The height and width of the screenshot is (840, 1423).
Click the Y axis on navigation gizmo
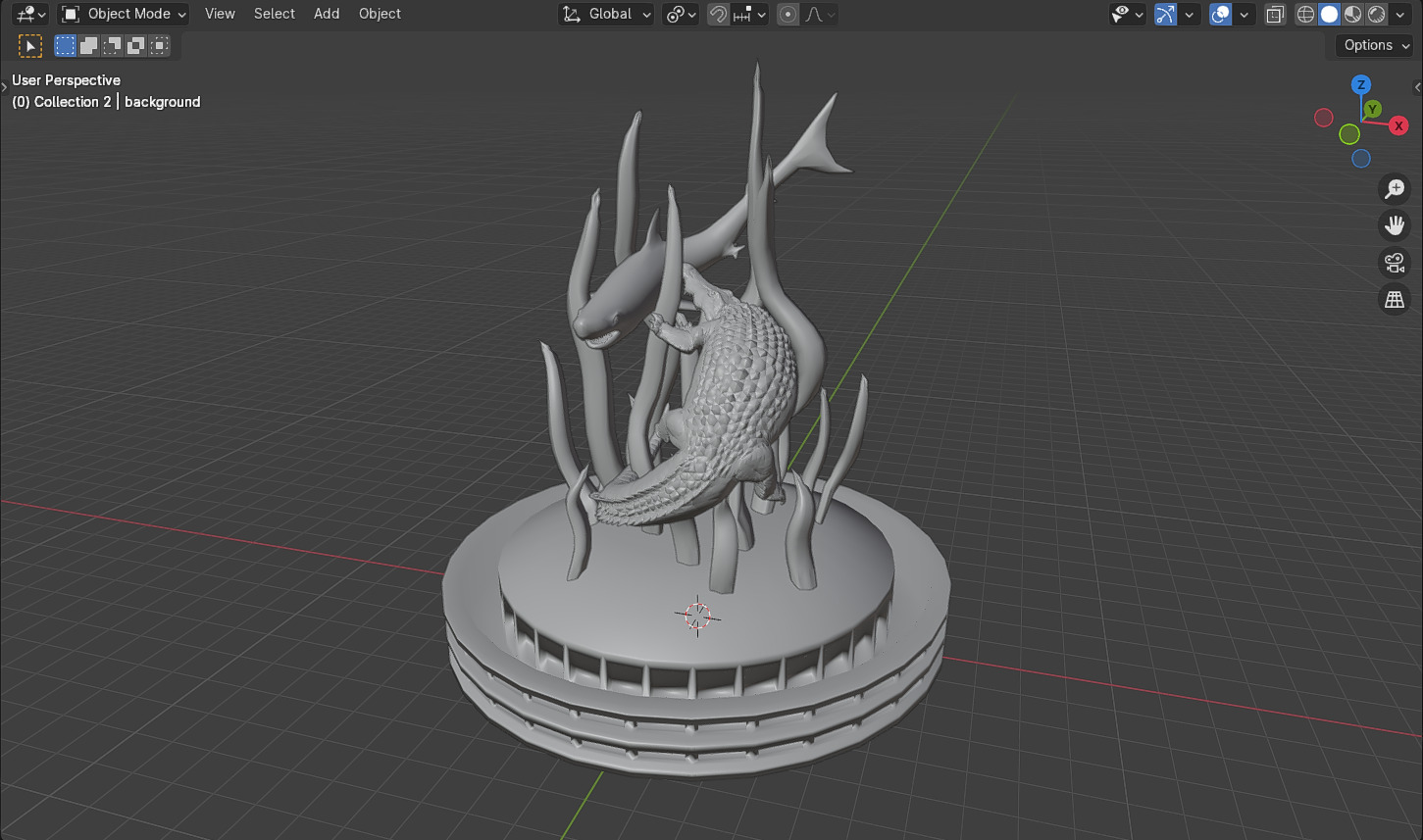coord(1373,109)
